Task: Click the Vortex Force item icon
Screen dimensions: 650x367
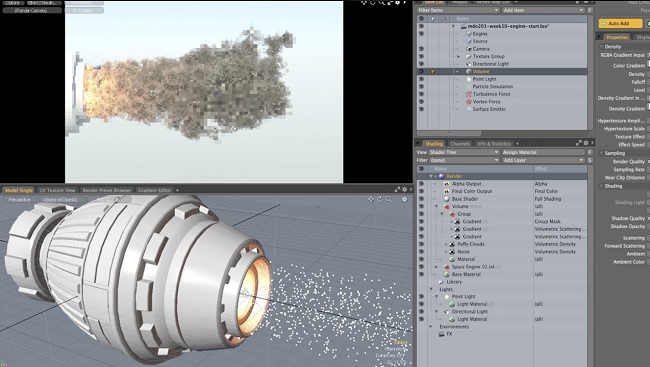Action: tap(469, 102)
